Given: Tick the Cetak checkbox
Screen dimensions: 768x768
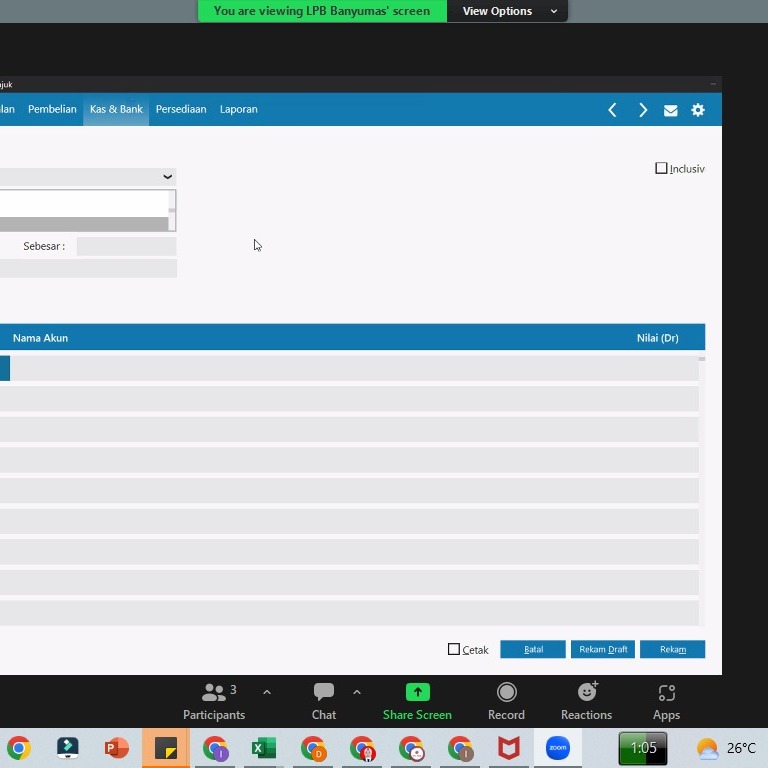Looking at the screenshot, I should [454, 649].
